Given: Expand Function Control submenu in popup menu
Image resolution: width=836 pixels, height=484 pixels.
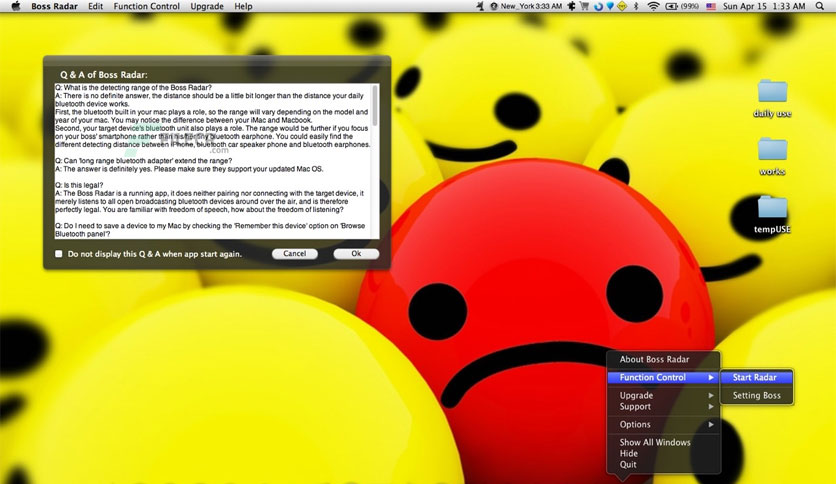Looking at the screenshot, I should (664, 377).
